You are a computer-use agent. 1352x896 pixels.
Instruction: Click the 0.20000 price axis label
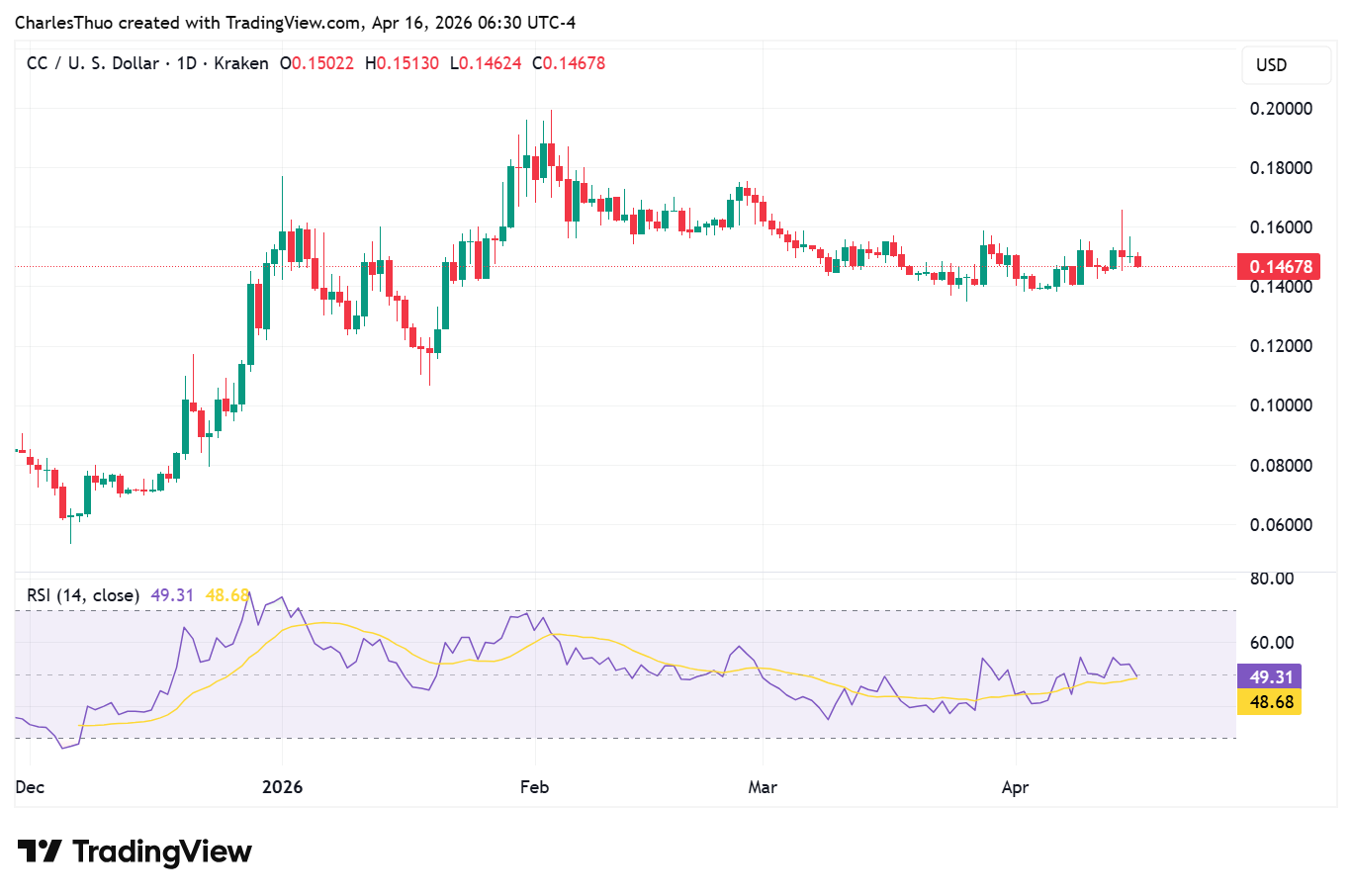tap(1281, 109)
